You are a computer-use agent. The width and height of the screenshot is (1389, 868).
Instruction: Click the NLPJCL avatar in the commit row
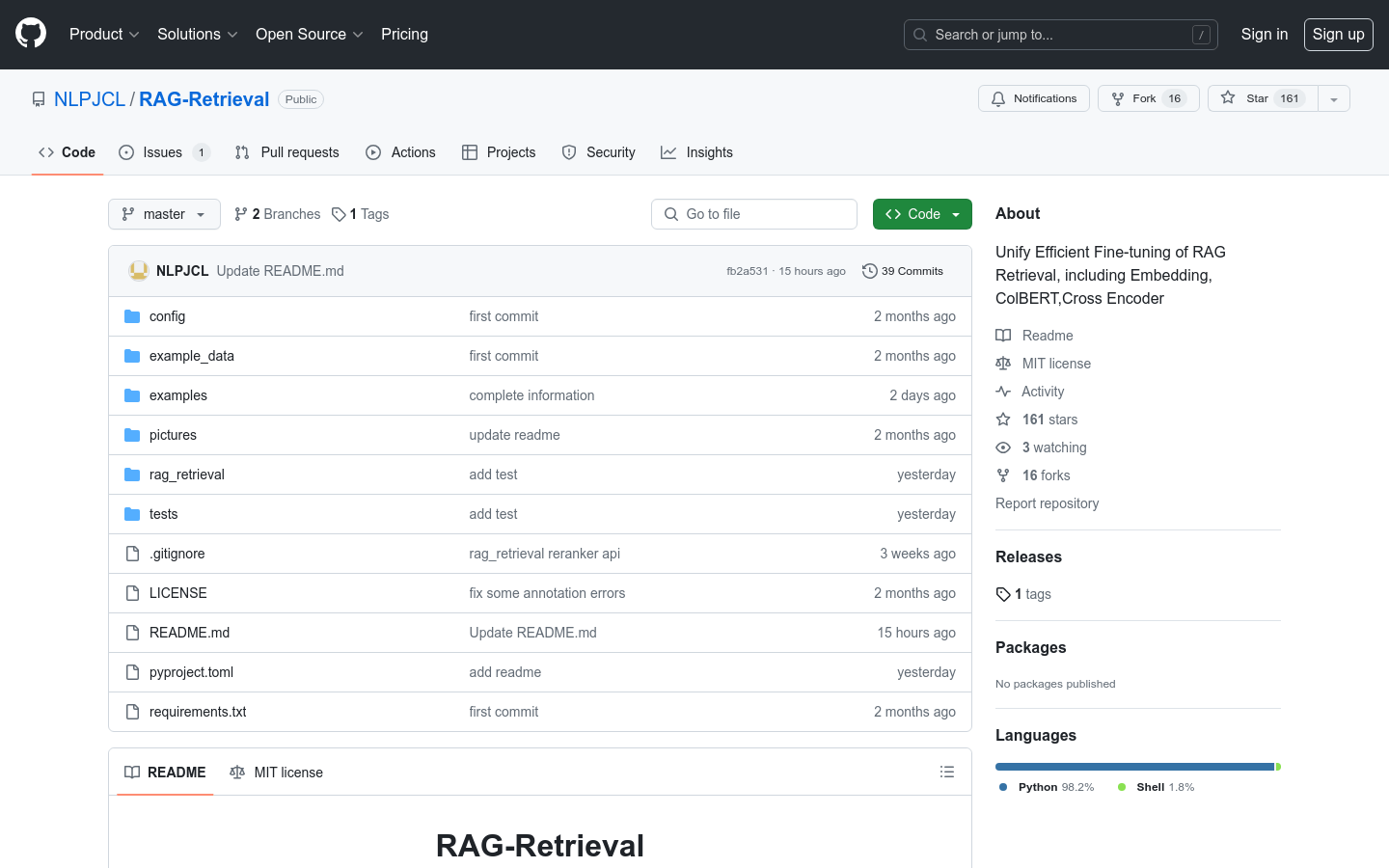[139, 271]
